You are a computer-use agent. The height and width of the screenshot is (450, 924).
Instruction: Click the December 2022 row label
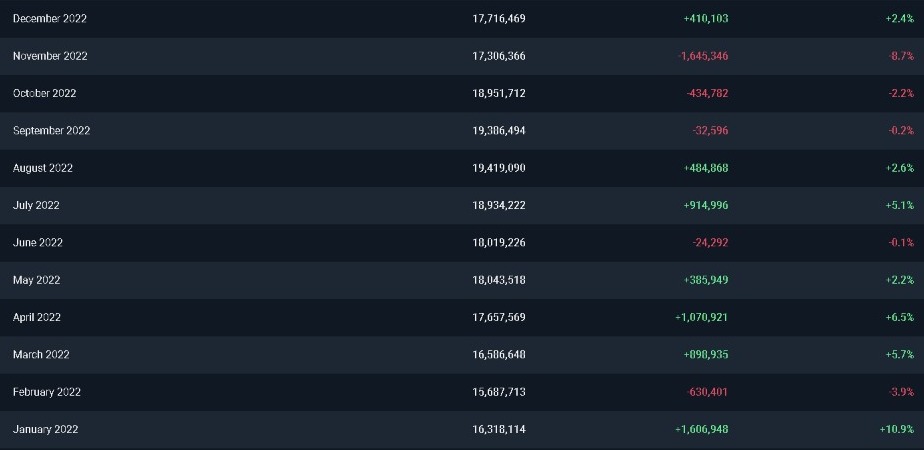click(50, 19)
